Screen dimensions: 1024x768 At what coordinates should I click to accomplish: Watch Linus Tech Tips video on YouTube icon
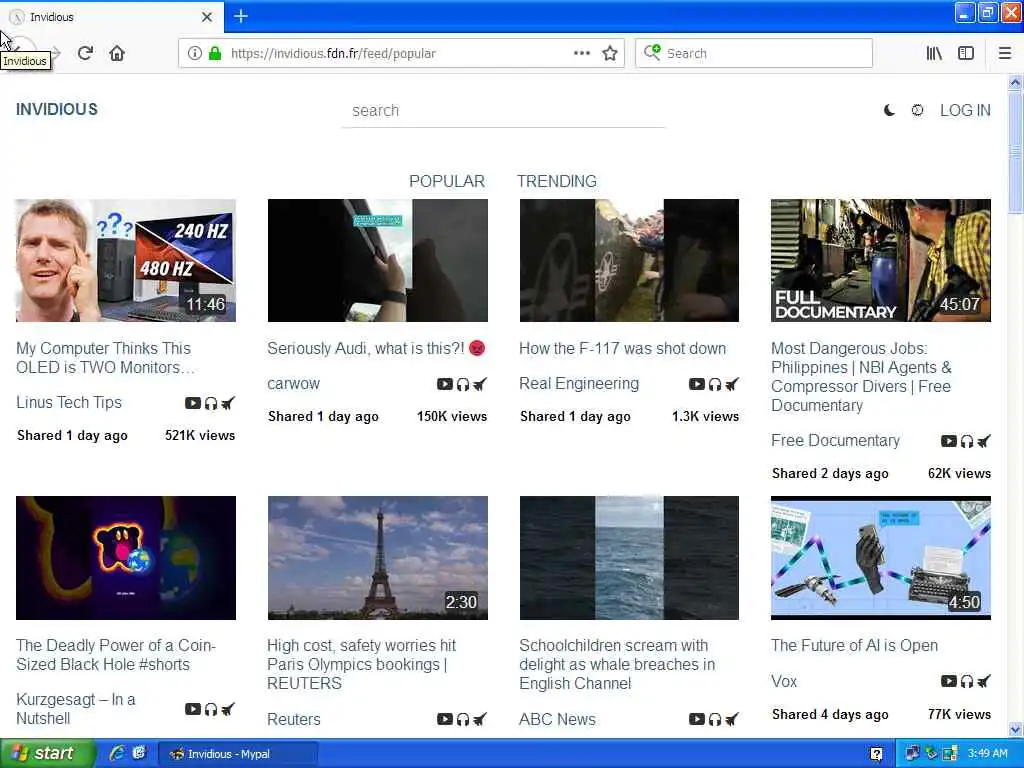coord(193,403)
